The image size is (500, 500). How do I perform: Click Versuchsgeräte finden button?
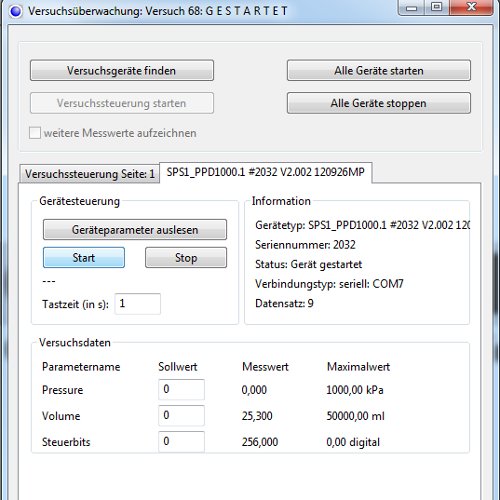tap(122, 70)
